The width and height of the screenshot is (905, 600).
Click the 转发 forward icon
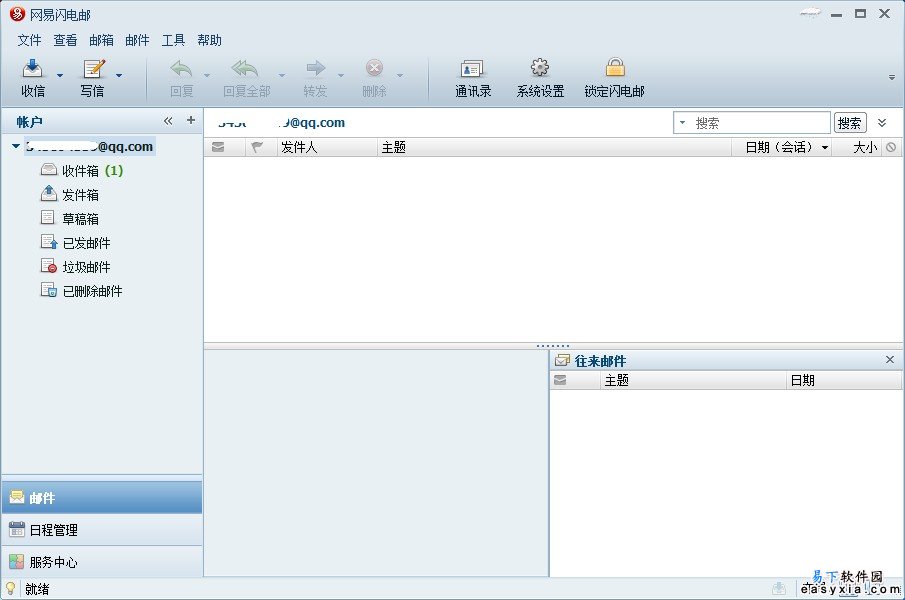pos(316,69)
